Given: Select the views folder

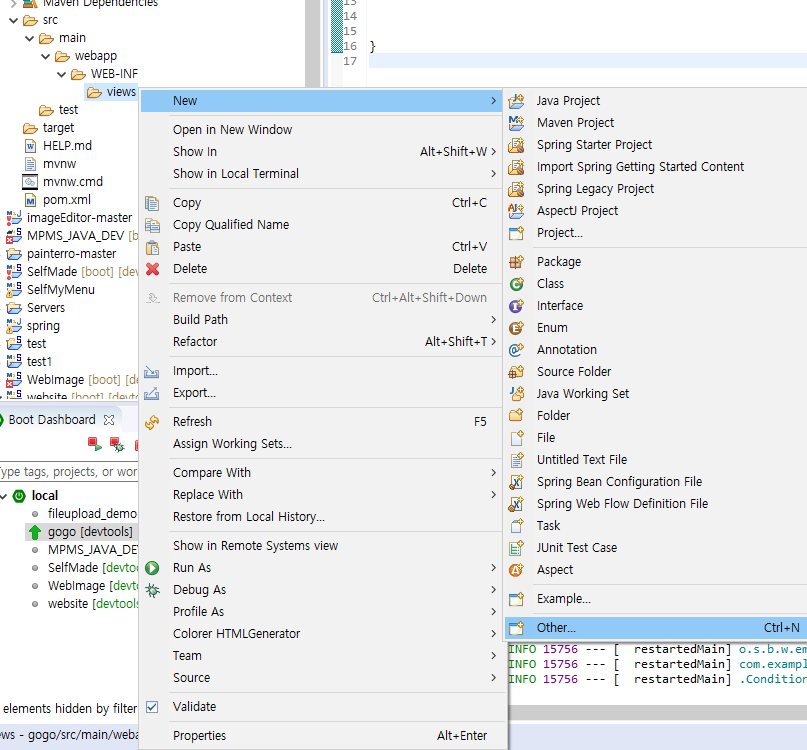Looking at the screenshot, I should coord(121,92).
